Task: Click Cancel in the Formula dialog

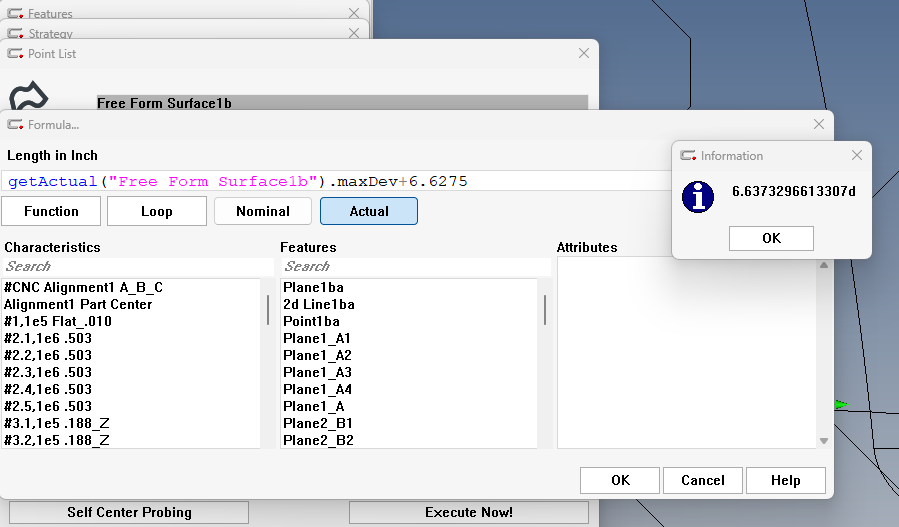Action: click(x=702, y=480)
